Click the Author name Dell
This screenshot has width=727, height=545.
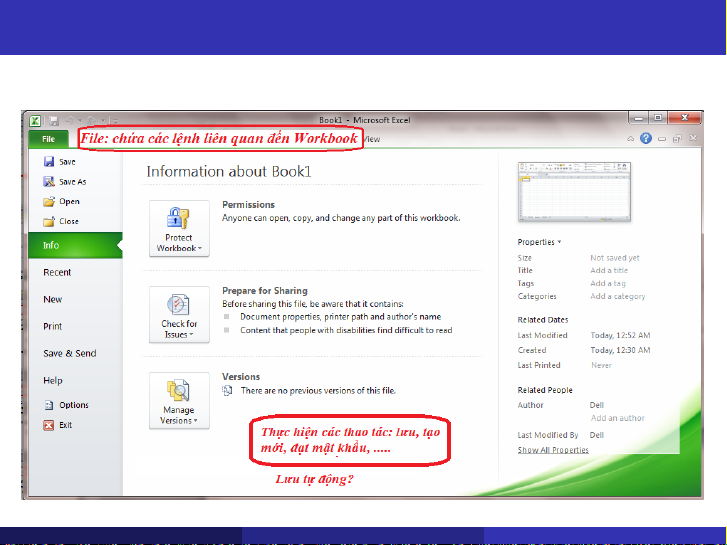pos(597,405)
